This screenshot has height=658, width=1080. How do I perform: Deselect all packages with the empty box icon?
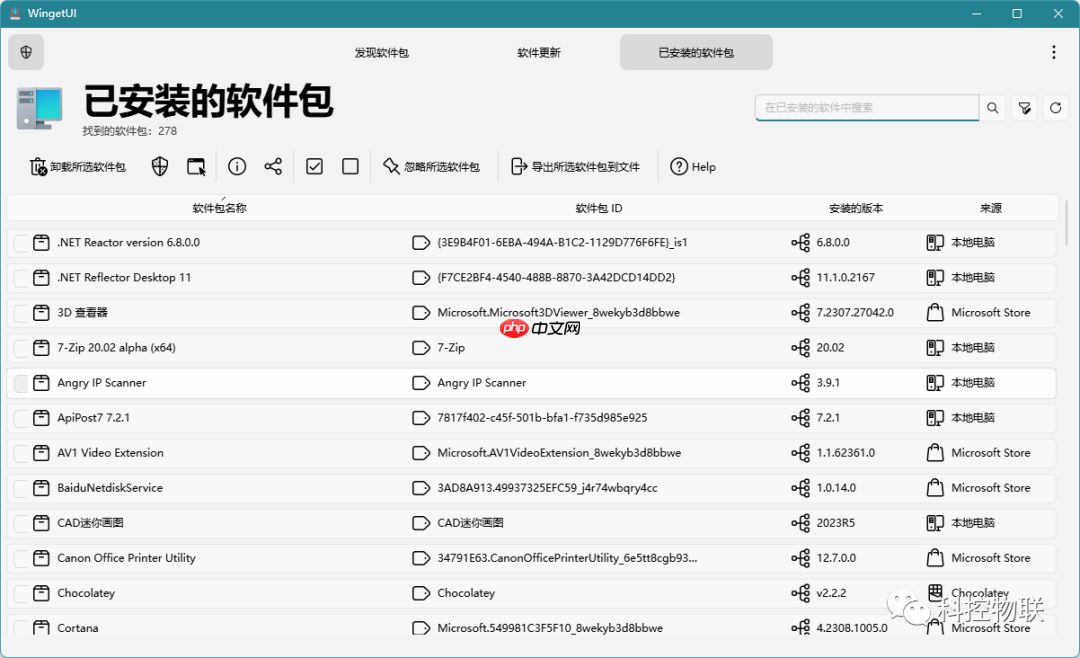(x=350, y=166)
